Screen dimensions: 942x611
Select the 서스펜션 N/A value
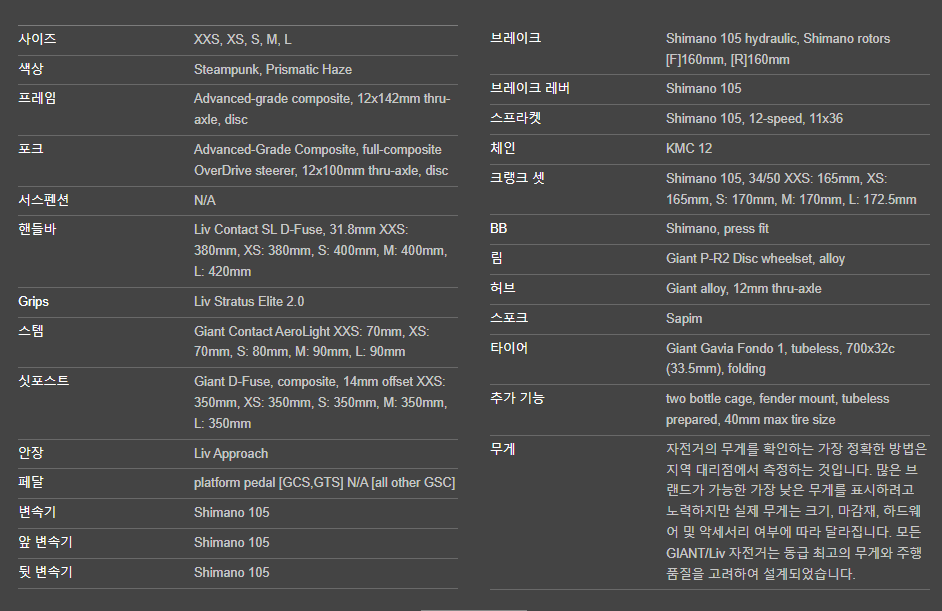(204, 200)
